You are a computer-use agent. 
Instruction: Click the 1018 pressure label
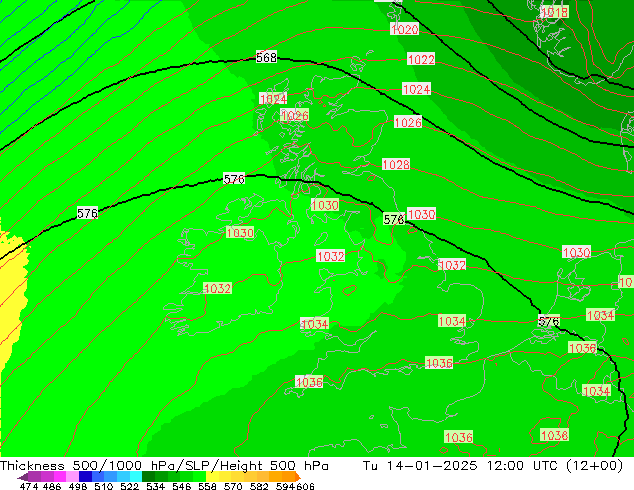tap(555, 12)
